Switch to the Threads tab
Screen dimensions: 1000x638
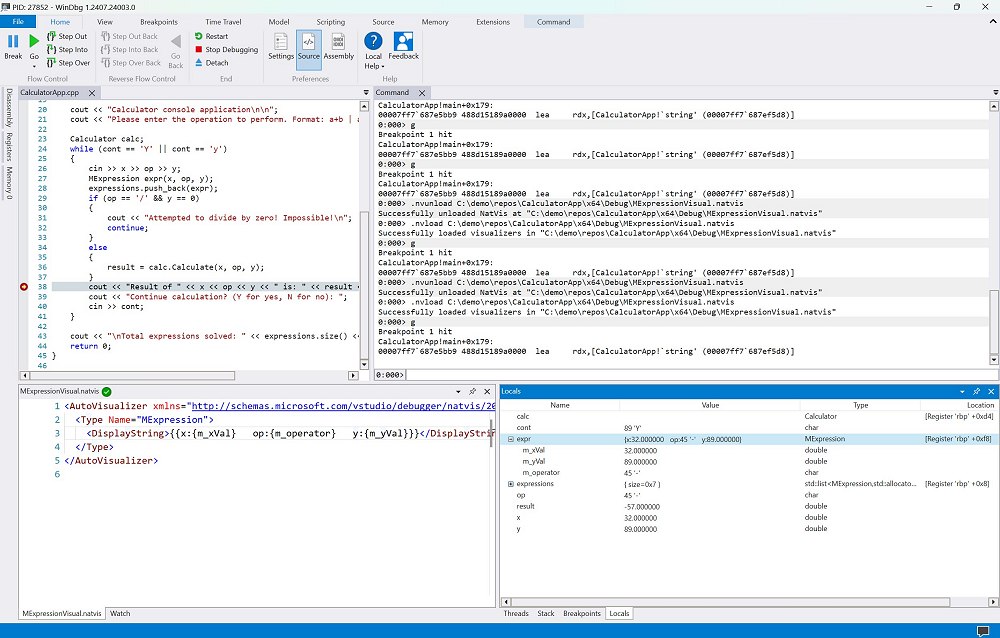pyautogui.click(x=516, y=614)
